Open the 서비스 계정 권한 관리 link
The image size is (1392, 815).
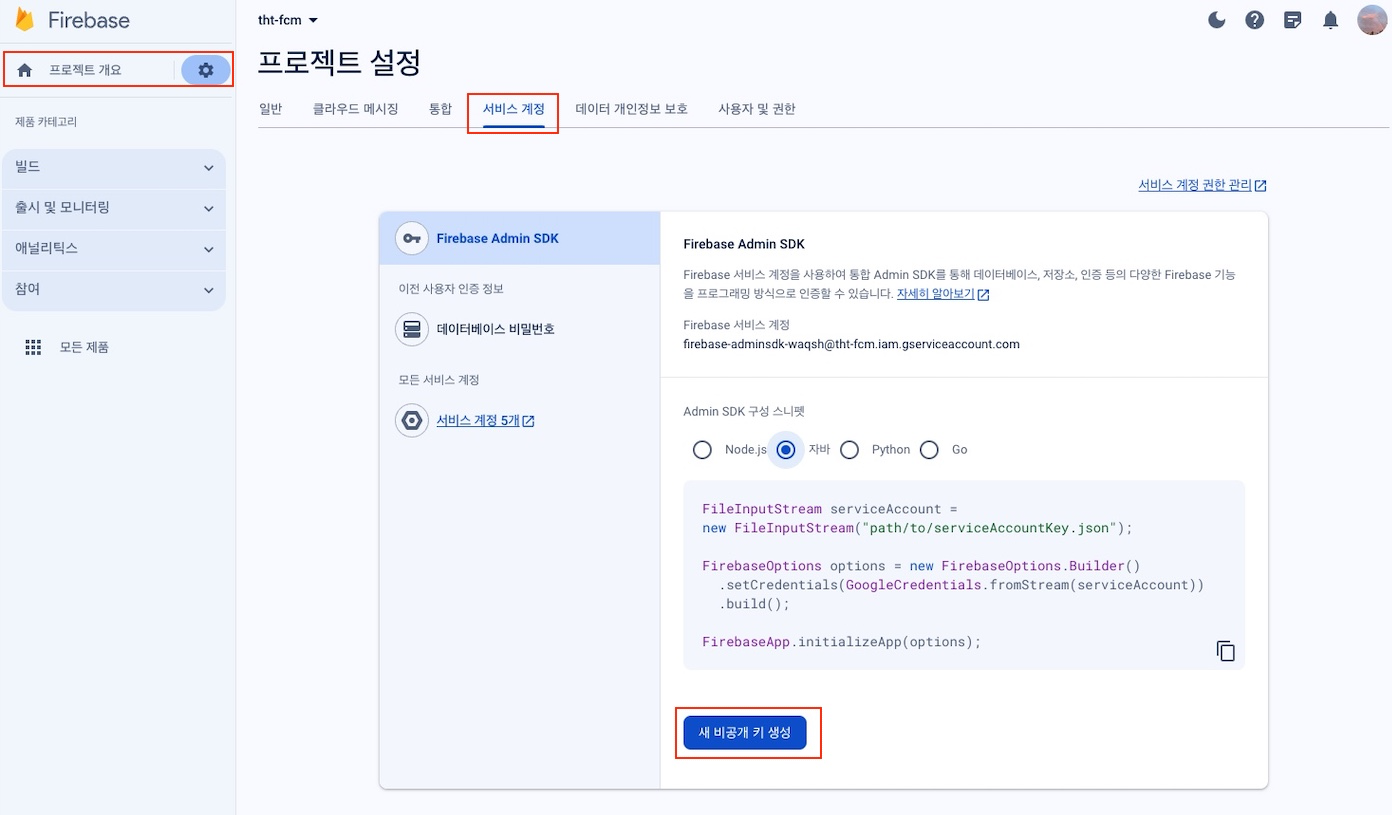tap(1195, 186)
